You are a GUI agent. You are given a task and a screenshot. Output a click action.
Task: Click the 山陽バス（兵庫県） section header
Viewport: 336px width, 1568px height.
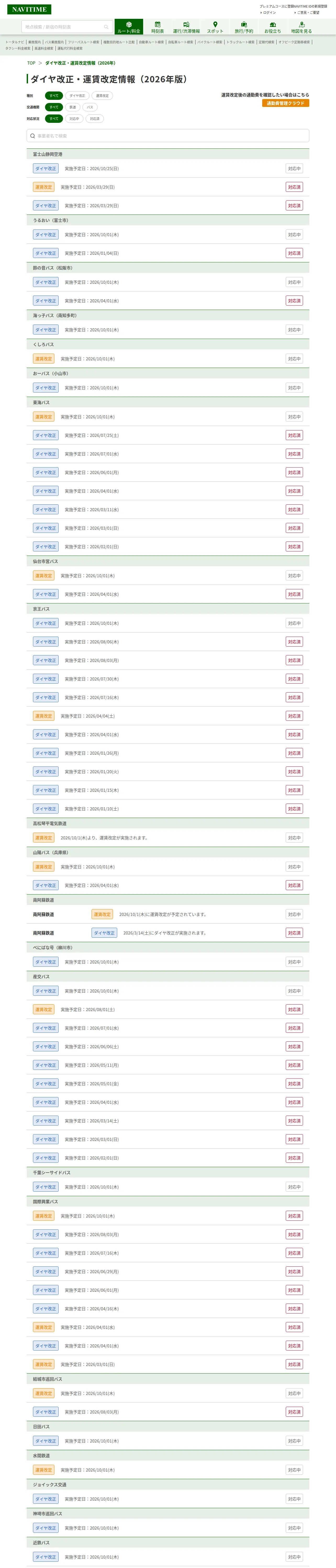(168, 853)
